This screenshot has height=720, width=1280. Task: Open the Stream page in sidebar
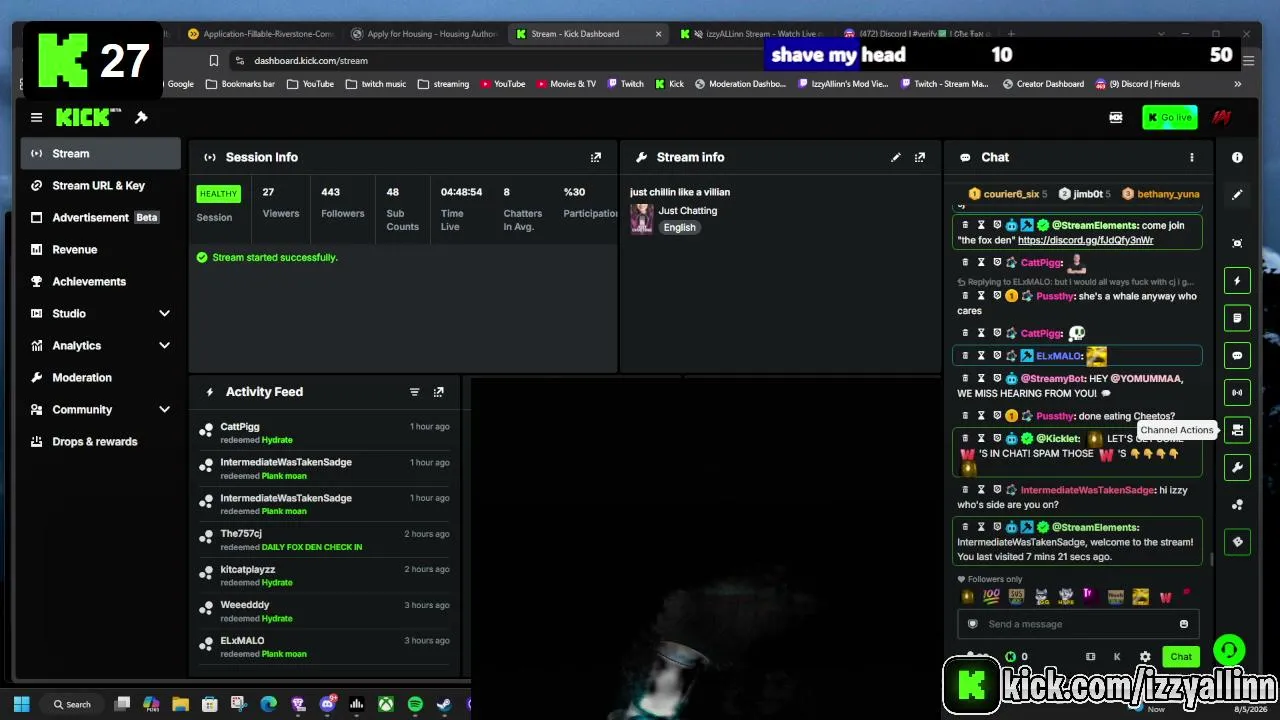coord(100,154)
